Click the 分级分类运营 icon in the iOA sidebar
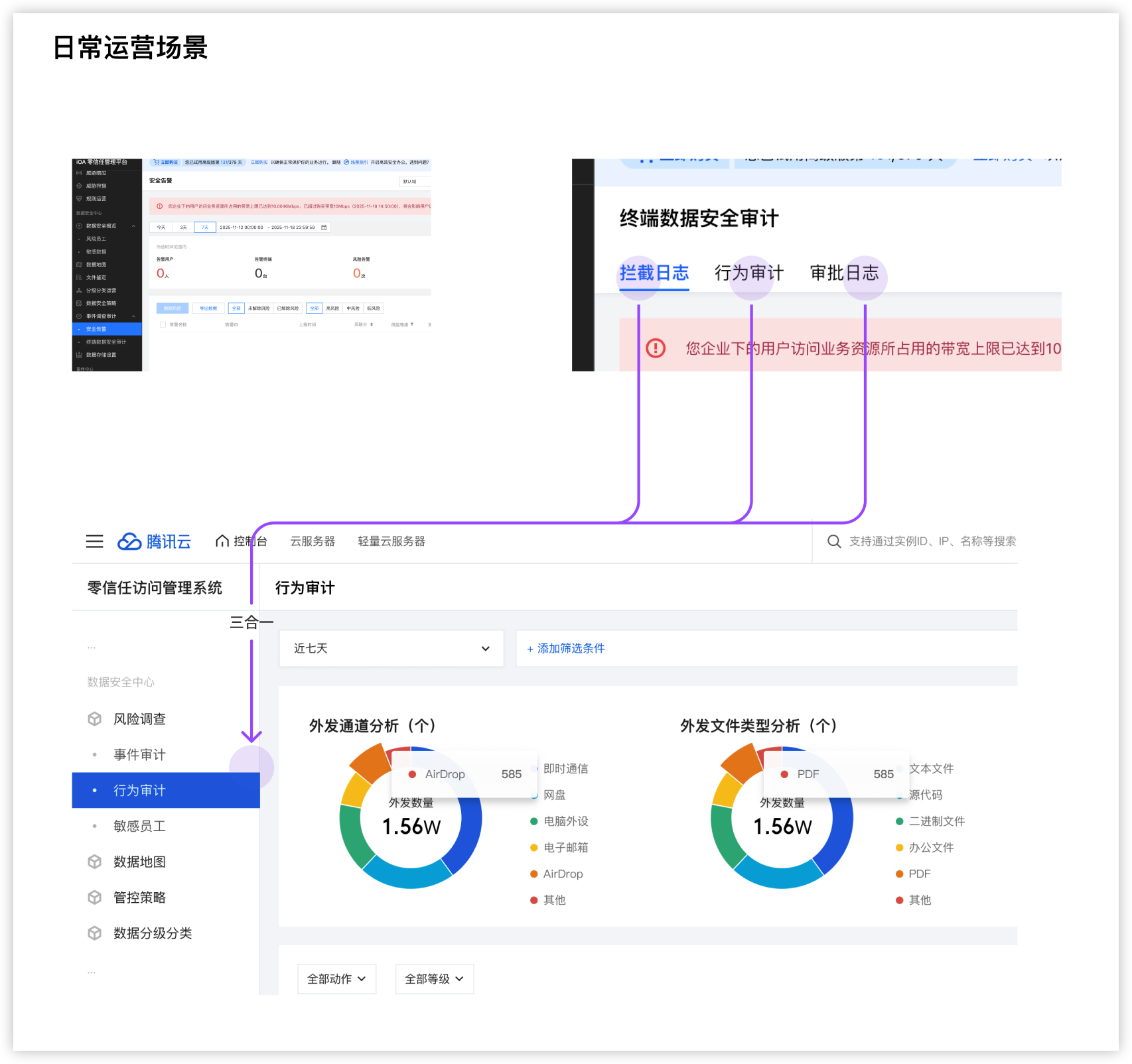This screenshot has width=1132, height=1064. (x=80, y=291)
